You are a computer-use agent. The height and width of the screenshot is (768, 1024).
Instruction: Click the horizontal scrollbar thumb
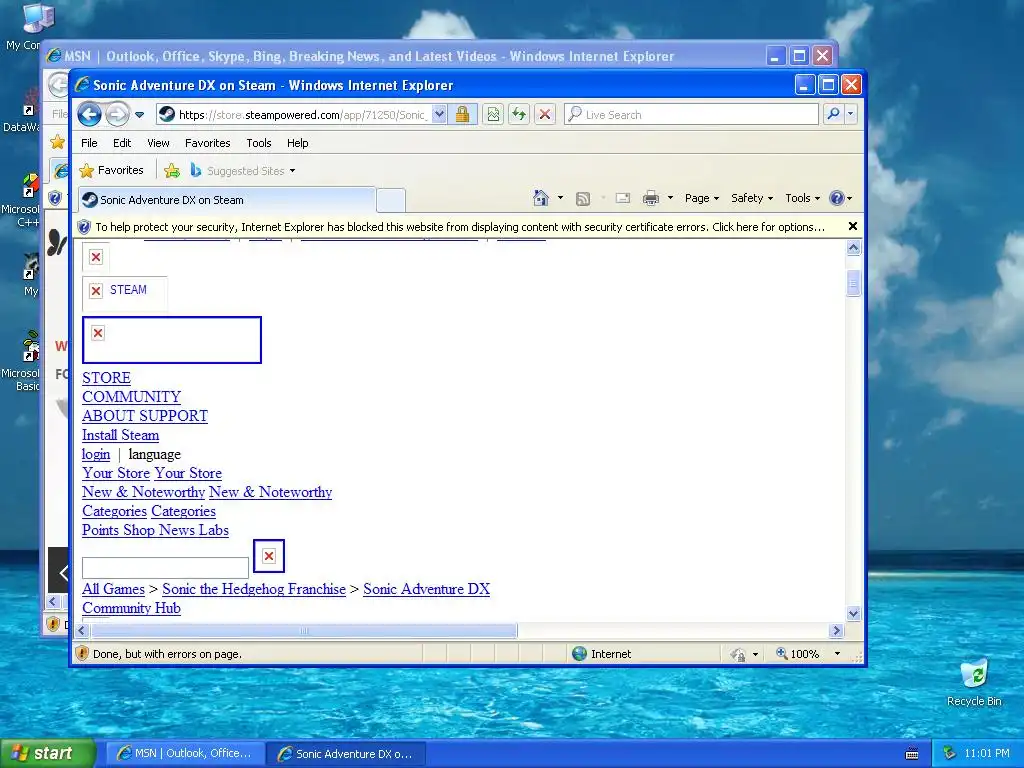coord(304,630)
